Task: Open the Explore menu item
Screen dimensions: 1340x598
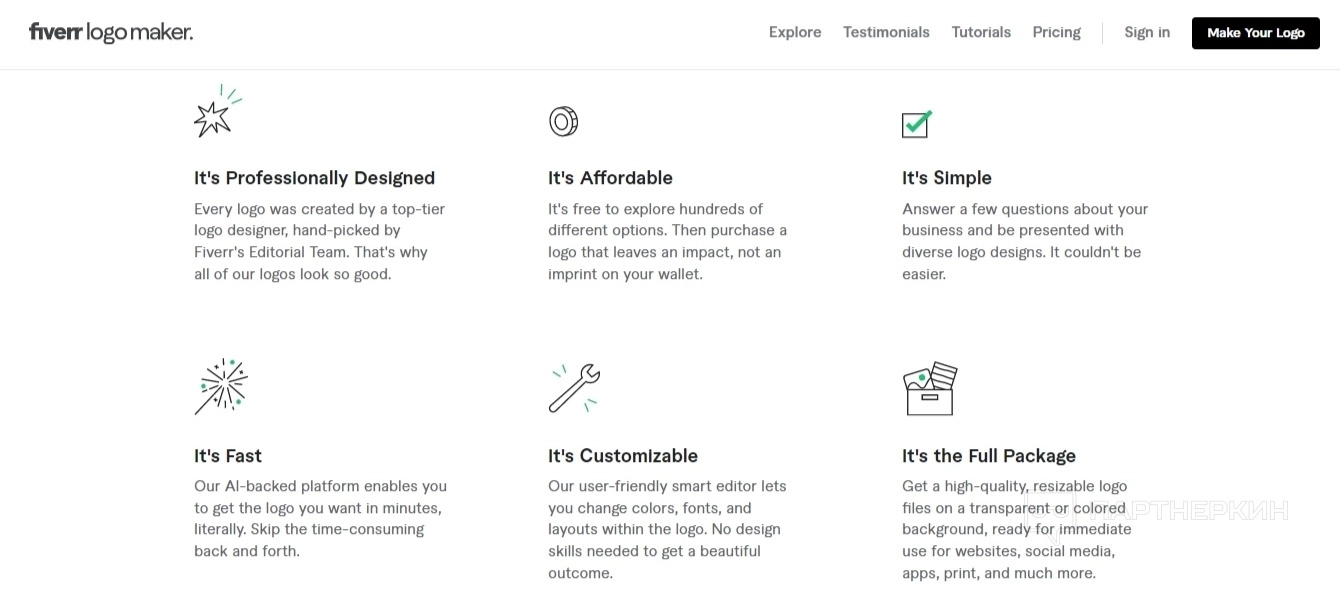Action: 795,32
